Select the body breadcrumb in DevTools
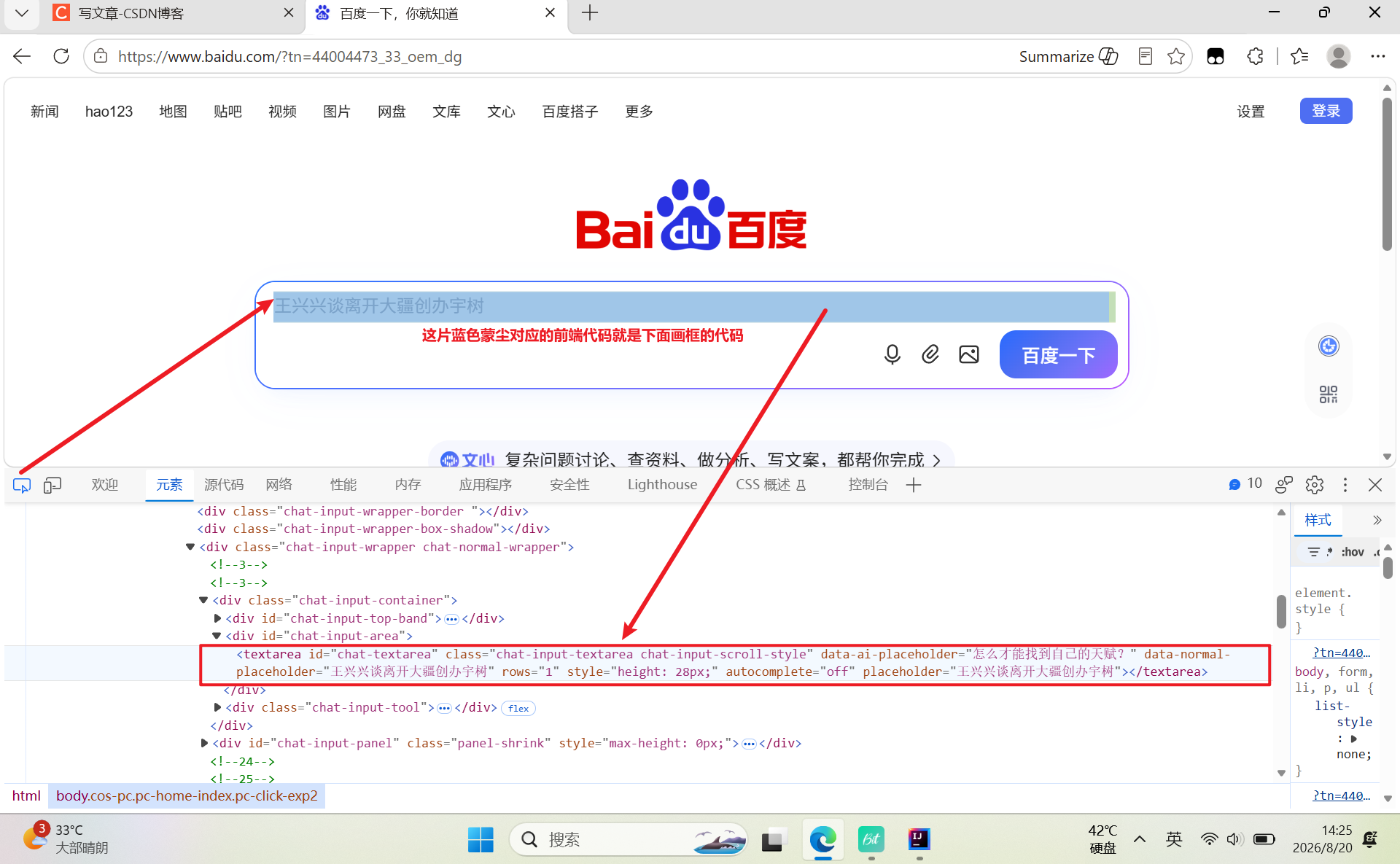This screenshot has height=864, width=1400. (187, 795)
